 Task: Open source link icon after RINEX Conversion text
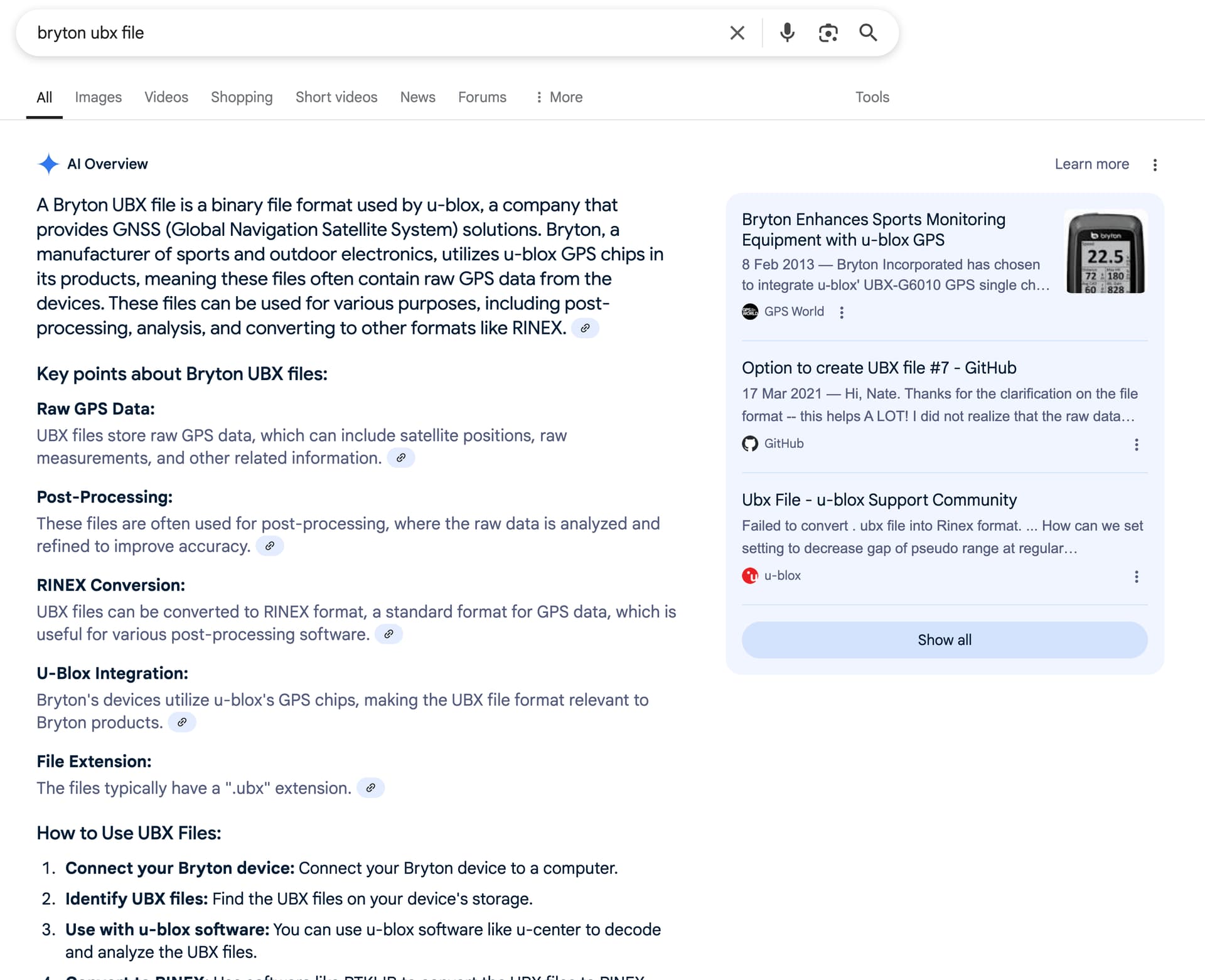coord(388,634)
